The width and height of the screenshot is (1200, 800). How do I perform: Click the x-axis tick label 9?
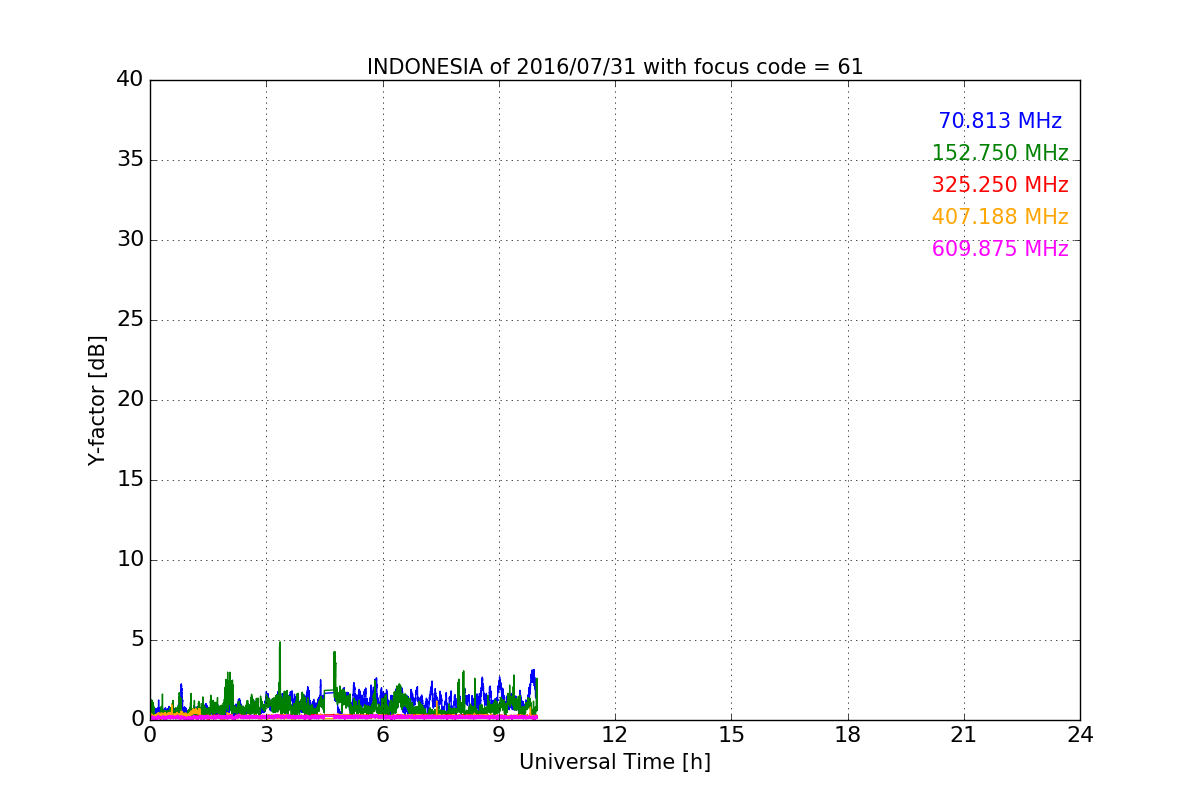tap(499, 735)
